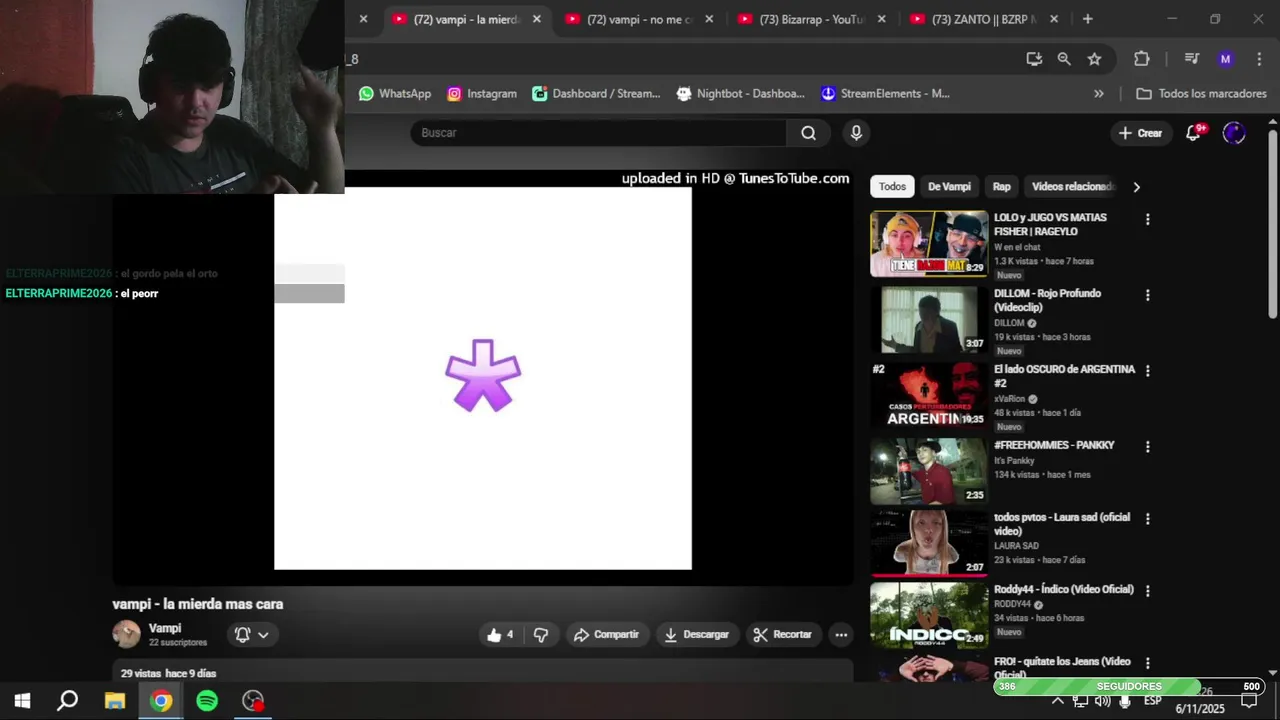Image resolution: width=1280 pixels, height=720 pixels.
Task: Open Windows taskbar search
Action: tap(67, 700)
